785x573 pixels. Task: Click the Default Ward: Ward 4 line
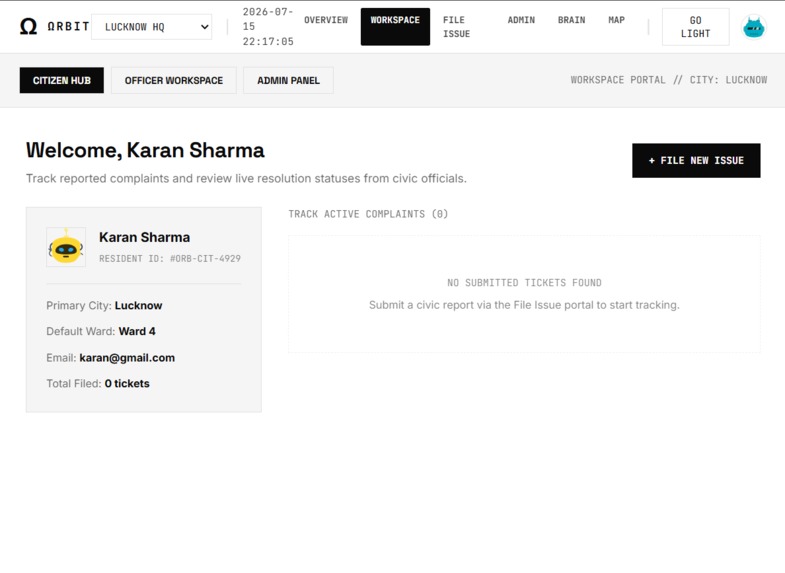tap(101, 331)
